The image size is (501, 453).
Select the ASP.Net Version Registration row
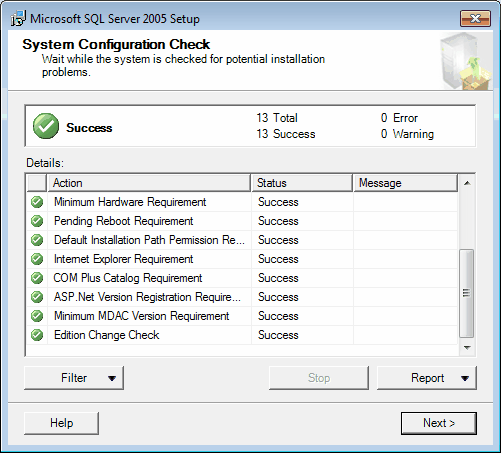click(242, 297)
